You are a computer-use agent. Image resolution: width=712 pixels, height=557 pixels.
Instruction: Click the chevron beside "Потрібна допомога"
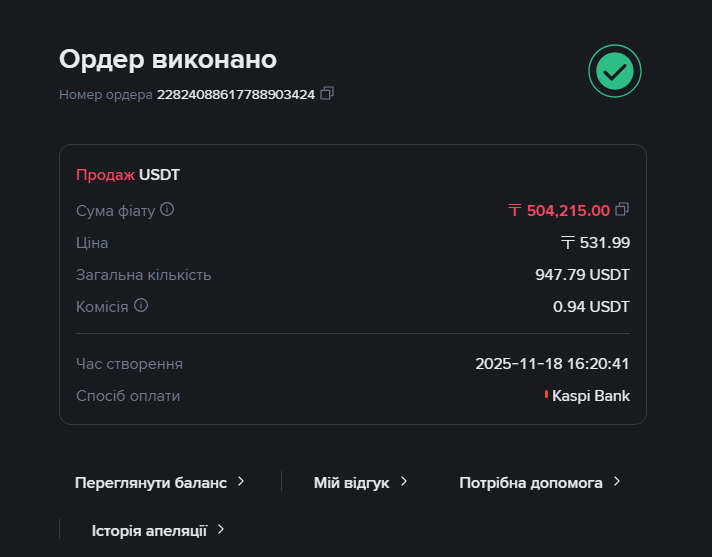pyautogui.click(x=617, y=482)
